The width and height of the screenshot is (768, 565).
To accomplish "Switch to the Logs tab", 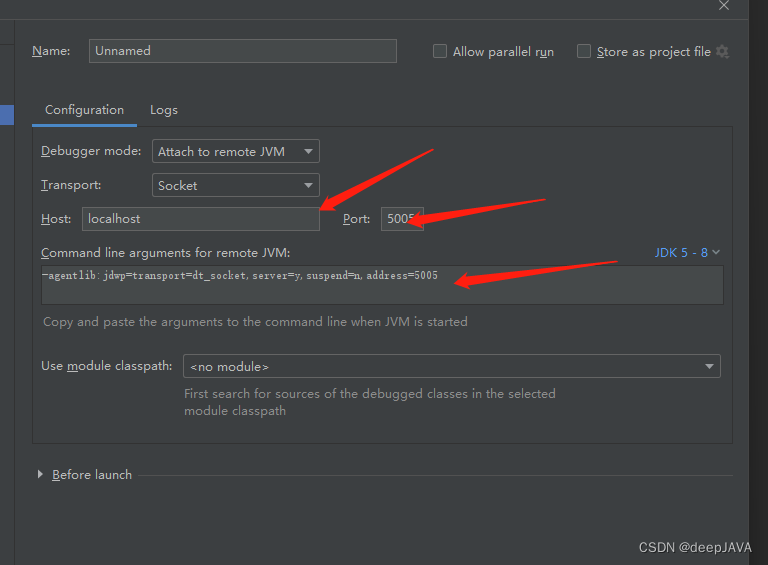I will 164,110.
